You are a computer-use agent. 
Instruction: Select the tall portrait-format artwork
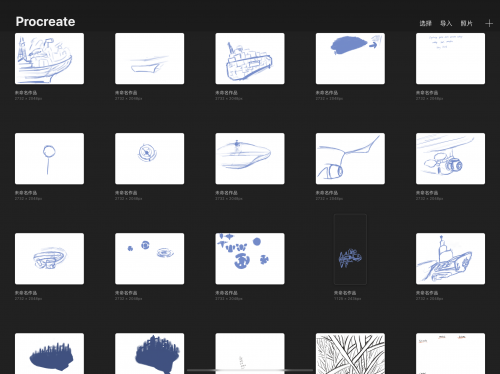(350, 249)
